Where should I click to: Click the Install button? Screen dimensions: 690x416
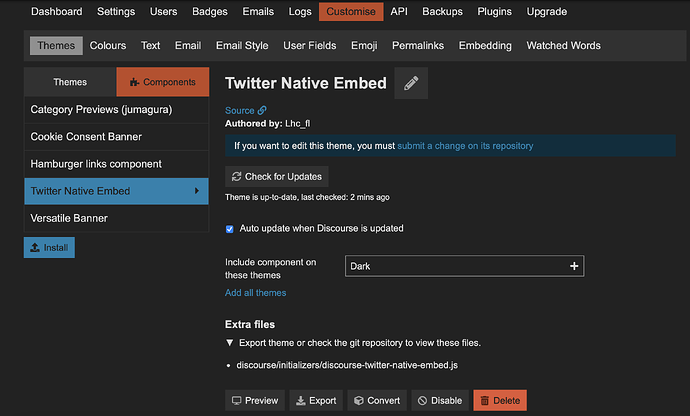(49, 247)
